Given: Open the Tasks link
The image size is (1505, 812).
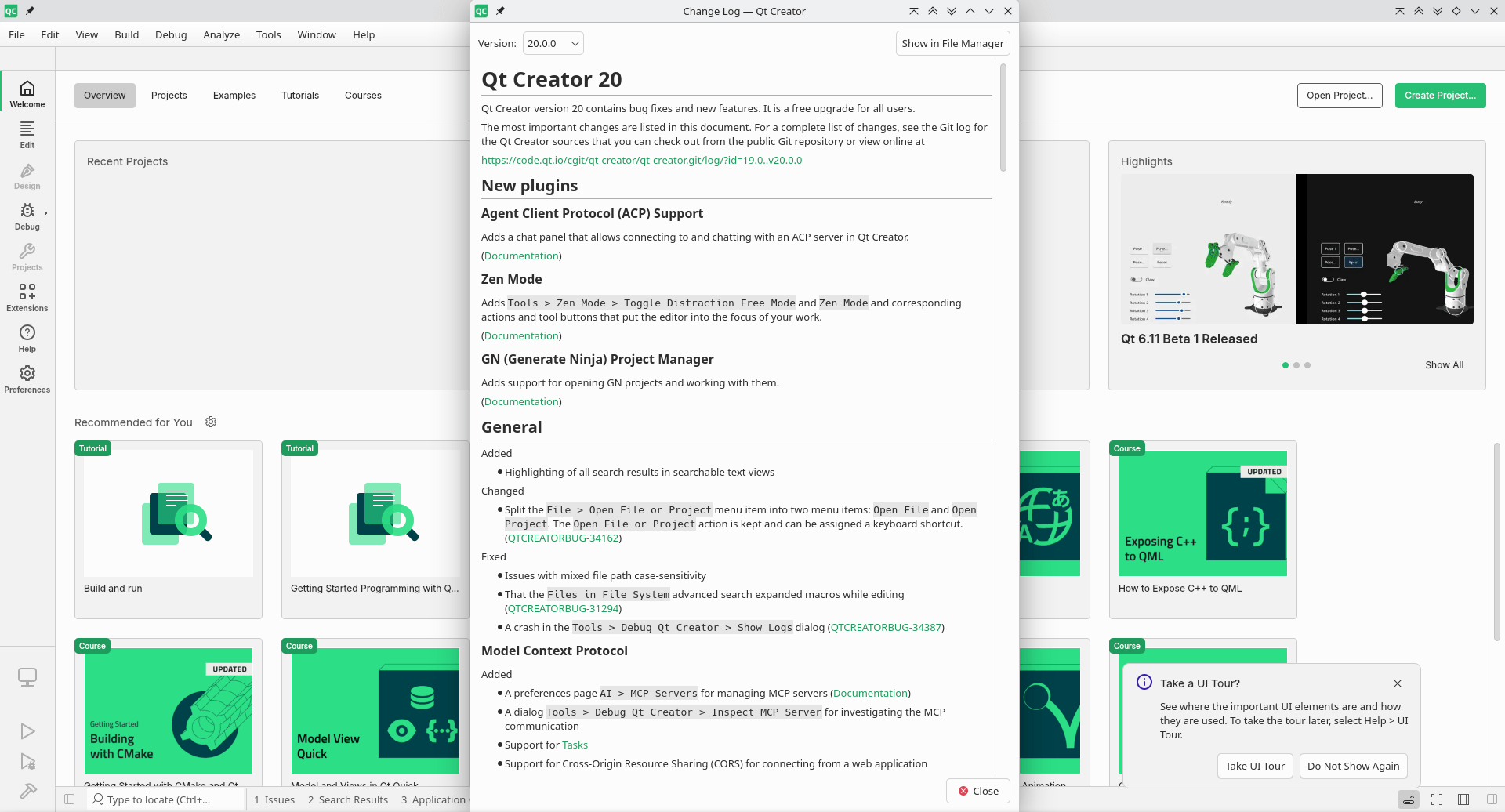Looking at the screenshot, I should [575, 745].
